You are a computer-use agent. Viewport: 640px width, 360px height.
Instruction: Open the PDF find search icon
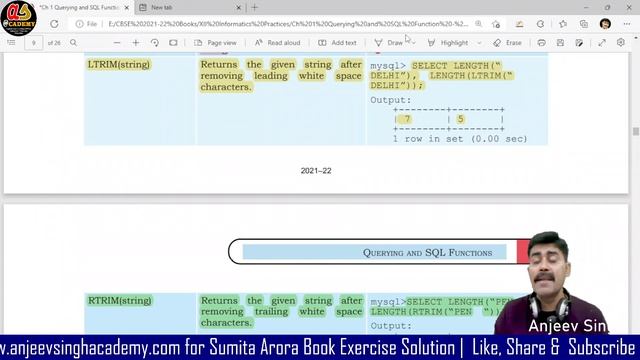pyautogui.click(x=73, y=42)
